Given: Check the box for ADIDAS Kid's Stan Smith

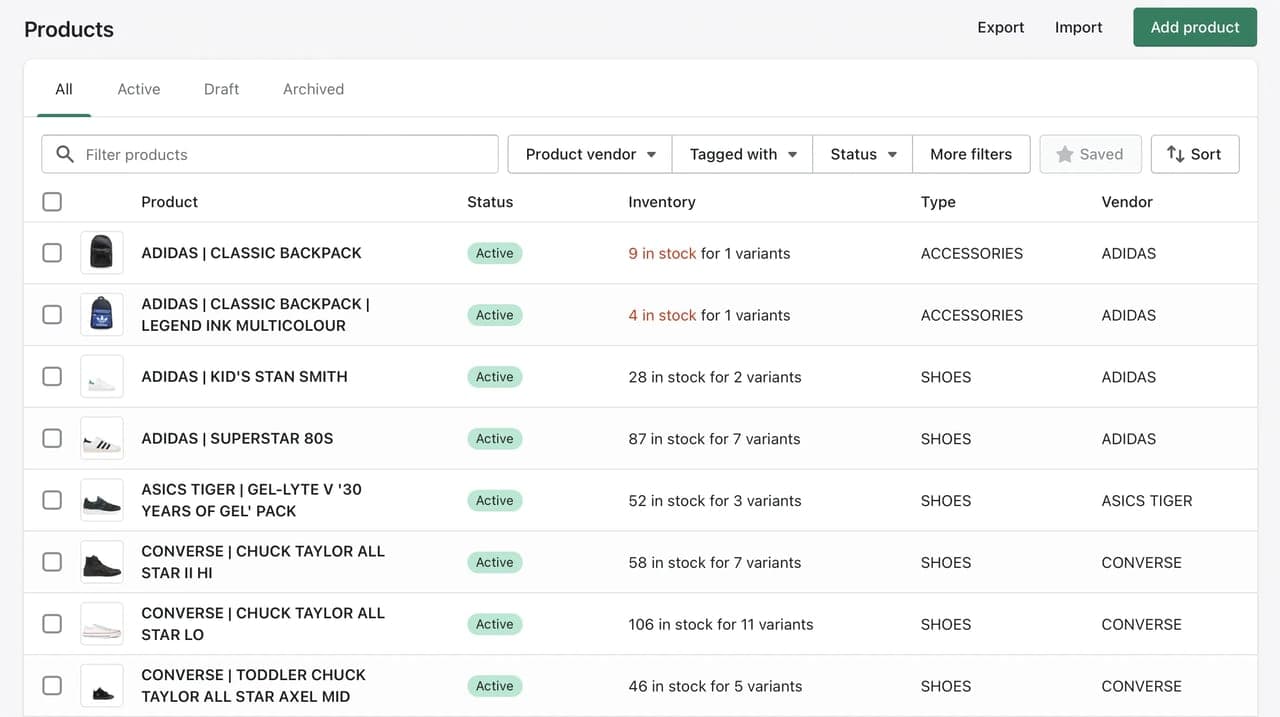Looking at the screenshot, I should tap(52, 377).
